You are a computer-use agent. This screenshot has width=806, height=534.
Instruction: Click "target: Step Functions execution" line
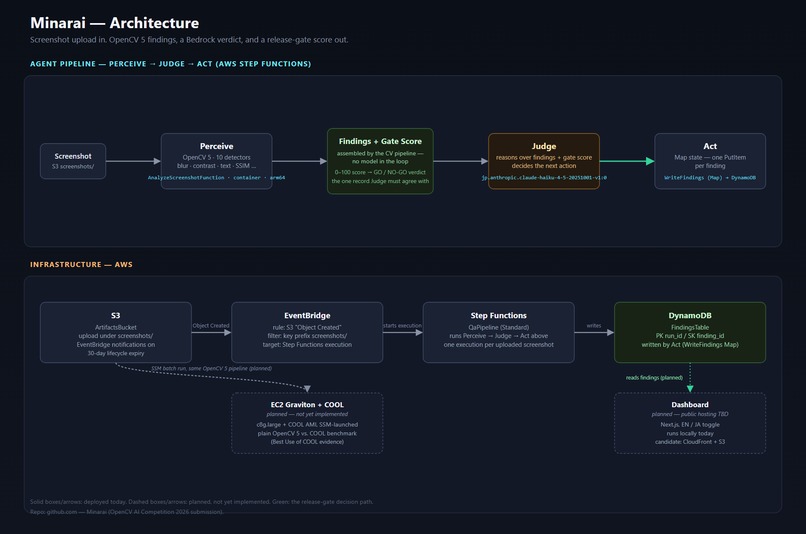coord(307,344)
